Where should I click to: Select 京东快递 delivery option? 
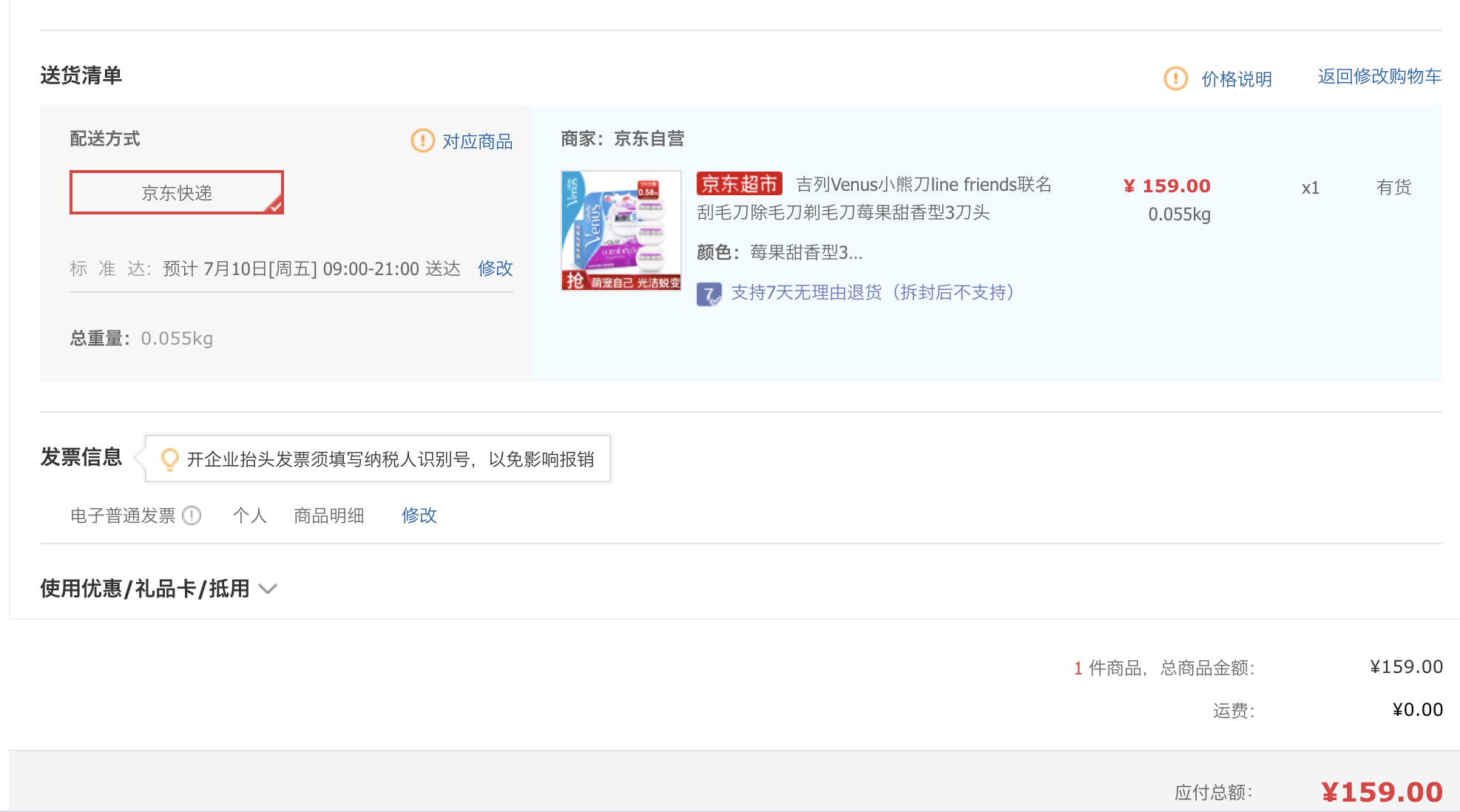[x=177, y=192]
